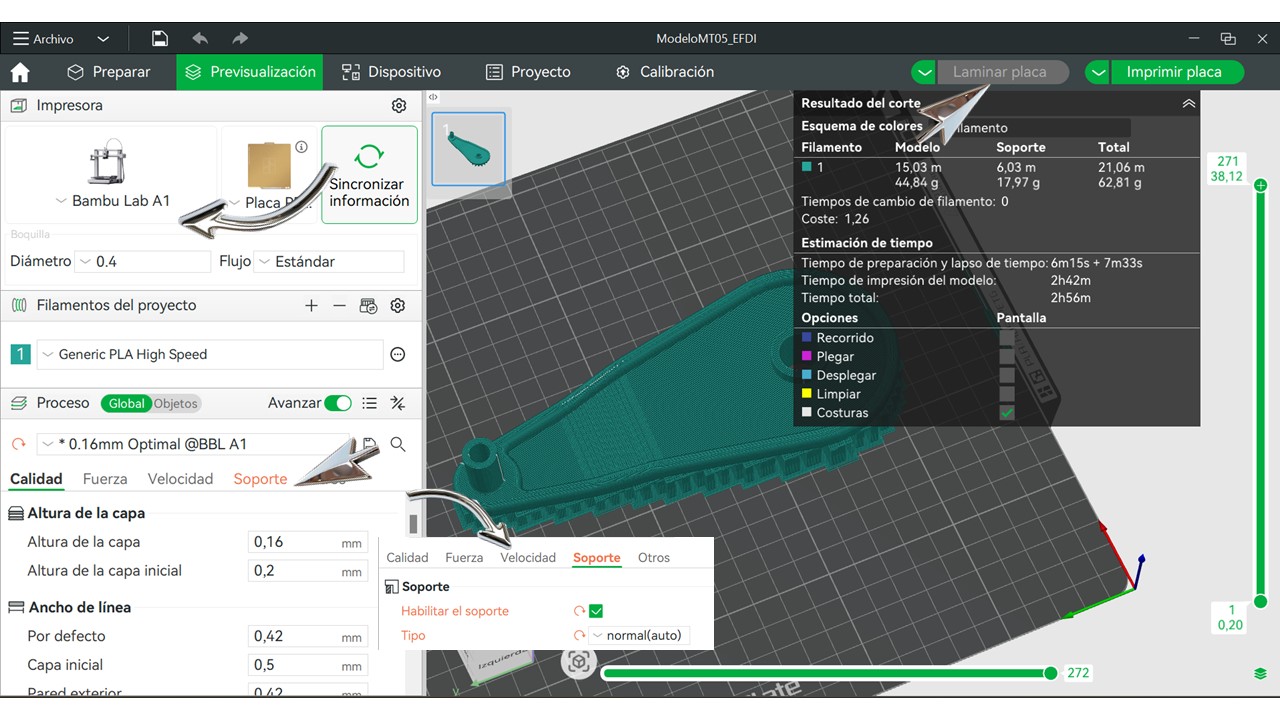Open the Generic PLA filament edit button

(x=398, y=354)
